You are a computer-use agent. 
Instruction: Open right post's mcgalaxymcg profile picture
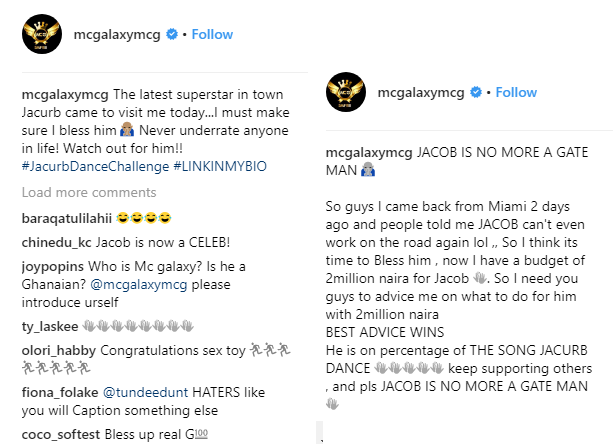(344, 93)
